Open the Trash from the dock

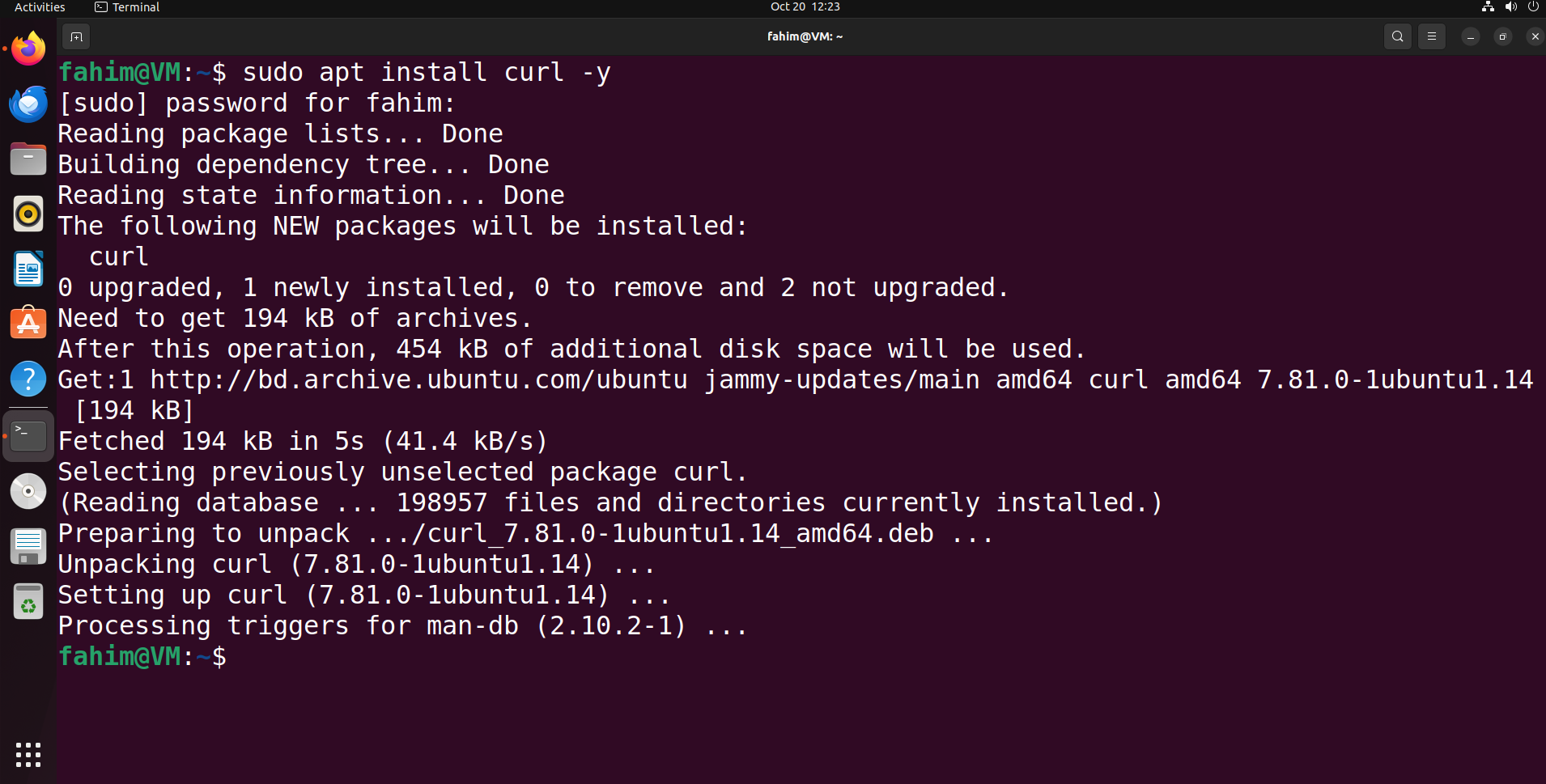(28, 602)
